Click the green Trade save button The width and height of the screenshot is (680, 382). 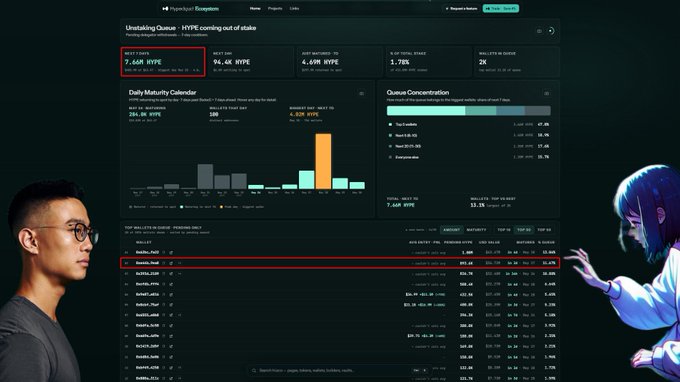pyautogui.click(x=501, y=9)
